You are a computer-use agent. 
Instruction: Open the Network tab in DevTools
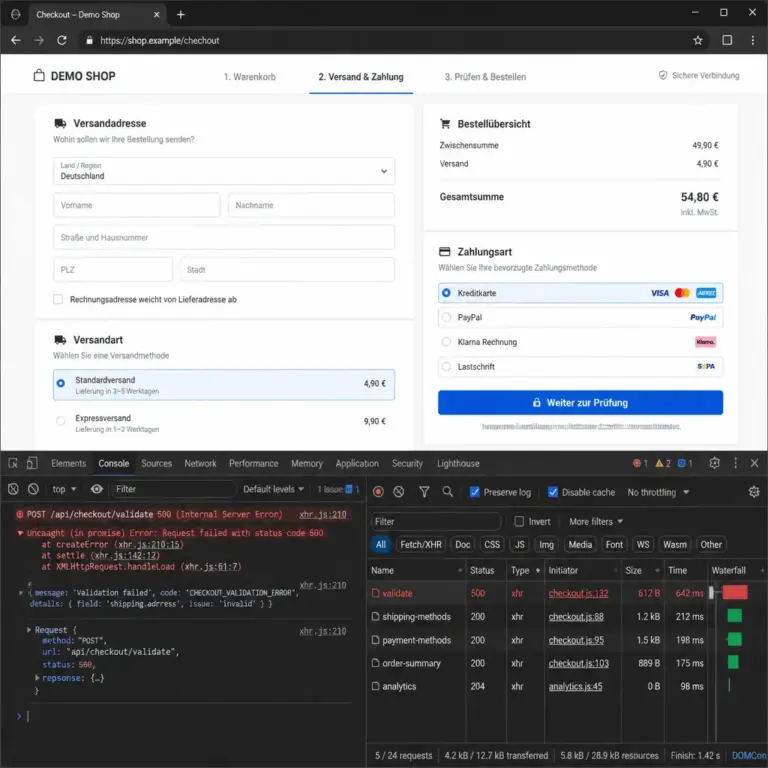click(200, 463)
